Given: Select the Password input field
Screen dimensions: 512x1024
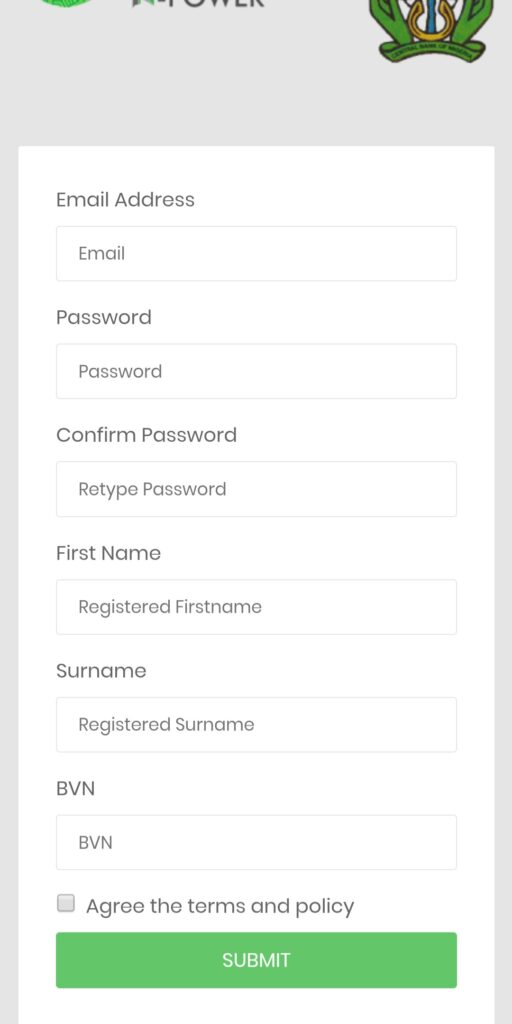Looking at the screenshot, I should tap(256, 371).
